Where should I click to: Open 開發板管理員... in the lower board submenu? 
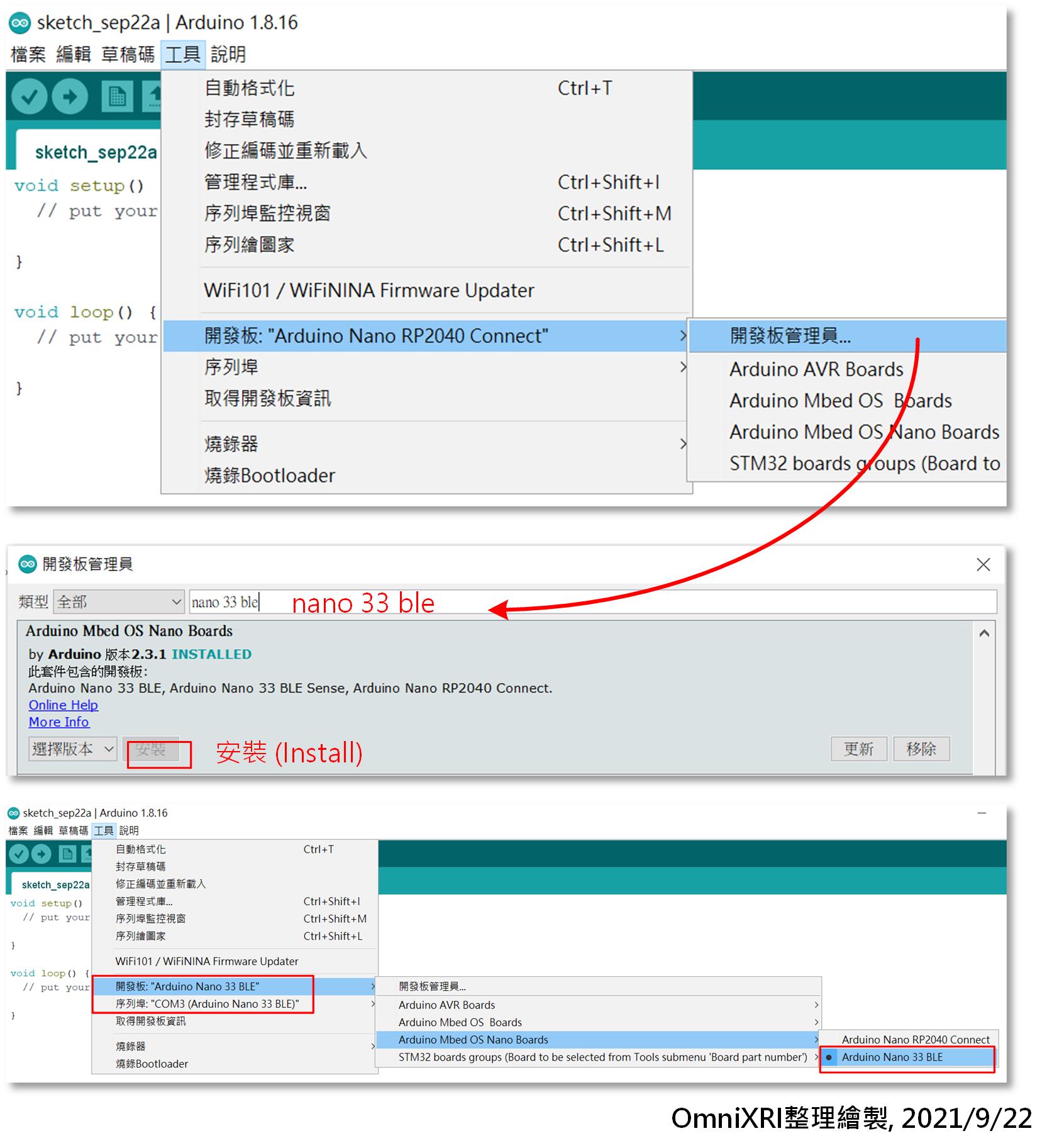(598, 986)
